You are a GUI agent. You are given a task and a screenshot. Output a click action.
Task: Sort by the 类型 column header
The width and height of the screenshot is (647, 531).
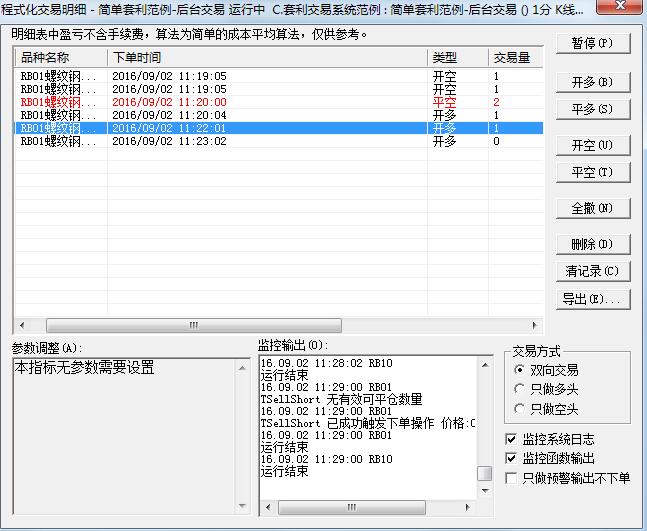click(x=458, y=57)
